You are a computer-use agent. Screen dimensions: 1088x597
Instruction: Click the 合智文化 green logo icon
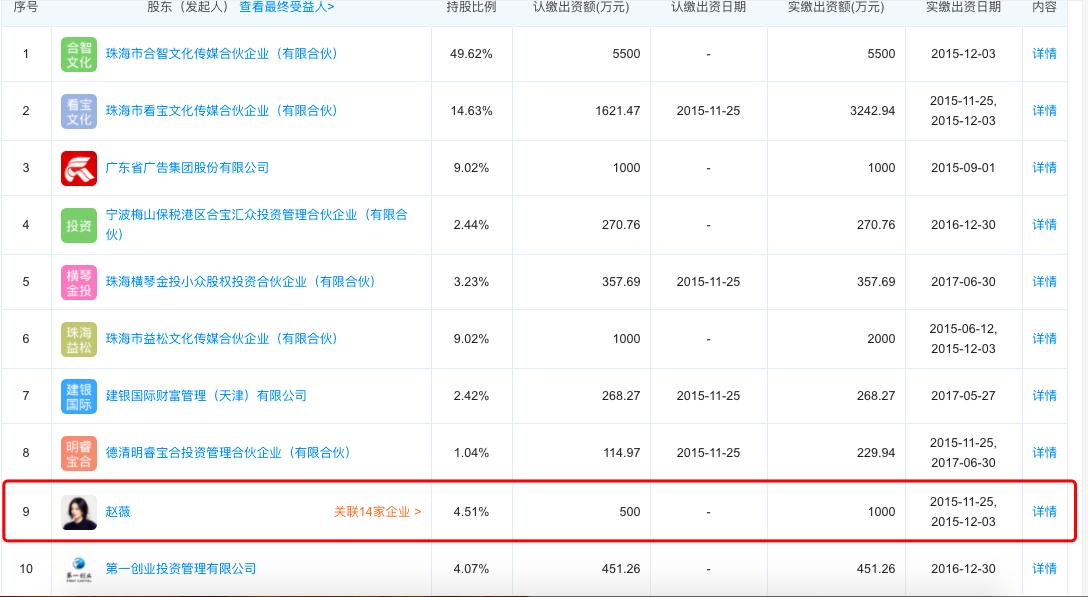pyautogui.click(x=78, y=54)
